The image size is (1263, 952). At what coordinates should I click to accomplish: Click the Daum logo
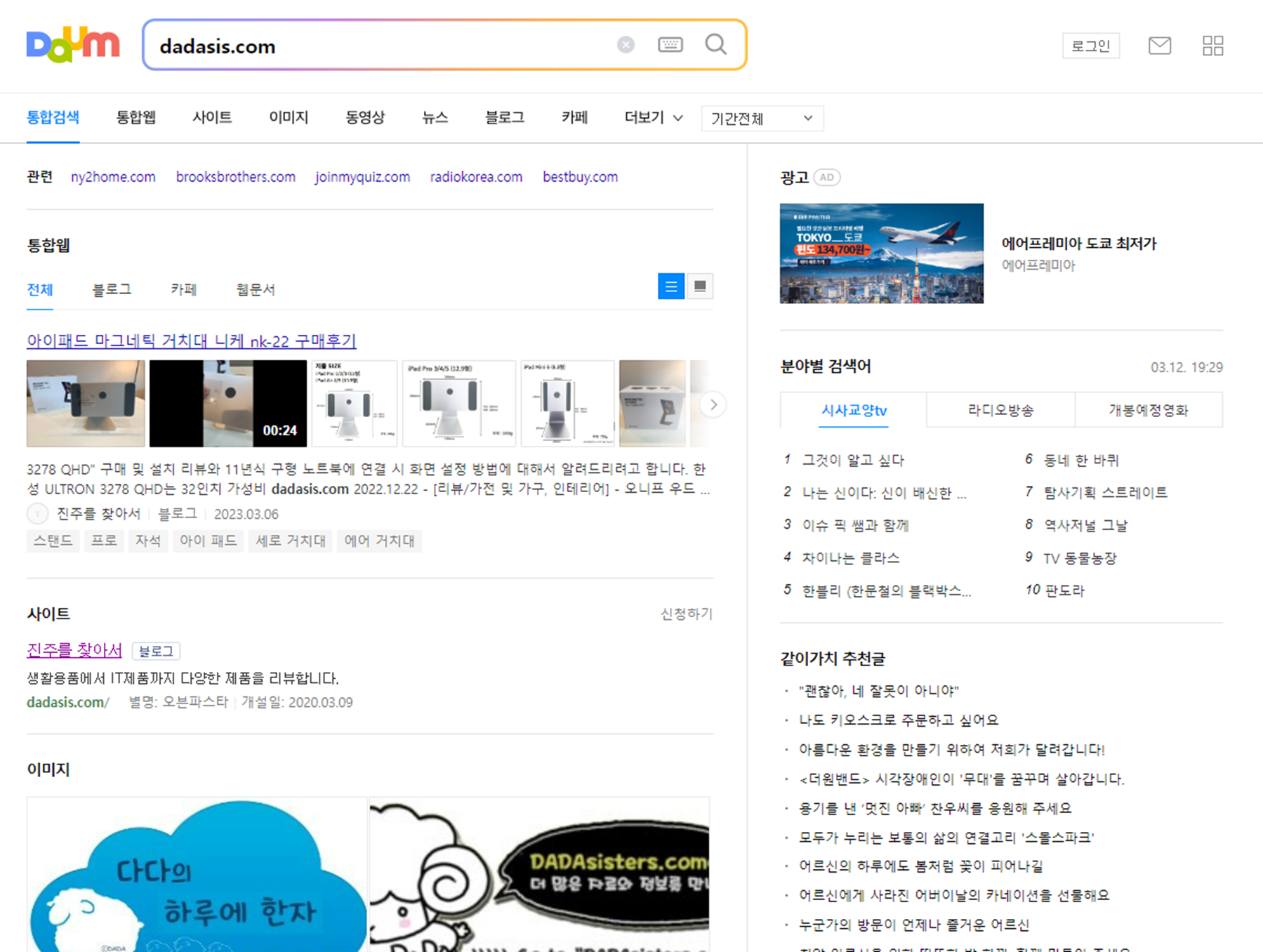click(73, 45)
